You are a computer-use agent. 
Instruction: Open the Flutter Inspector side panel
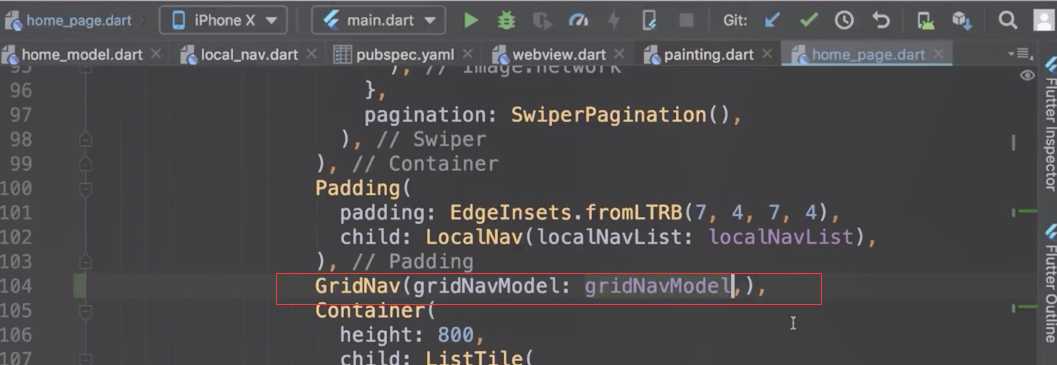[1050, 125]
